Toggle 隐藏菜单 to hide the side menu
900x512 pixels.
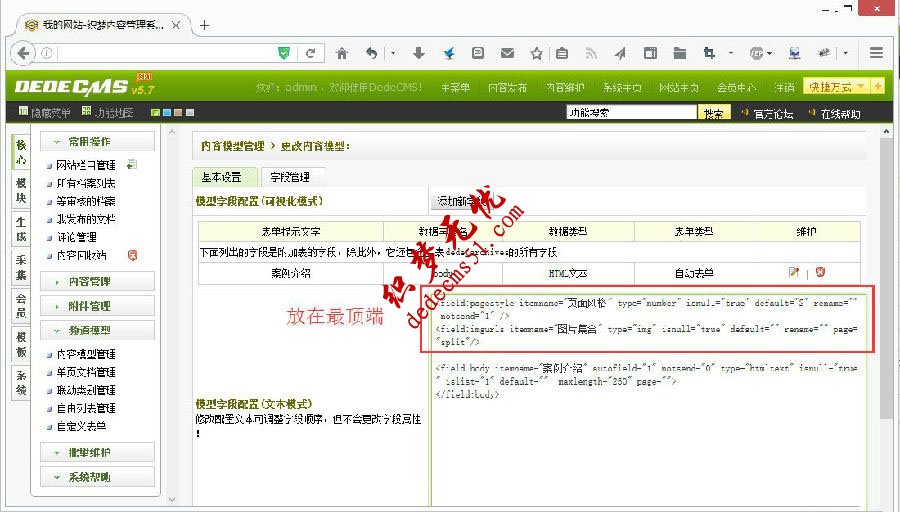pos(43,113)
